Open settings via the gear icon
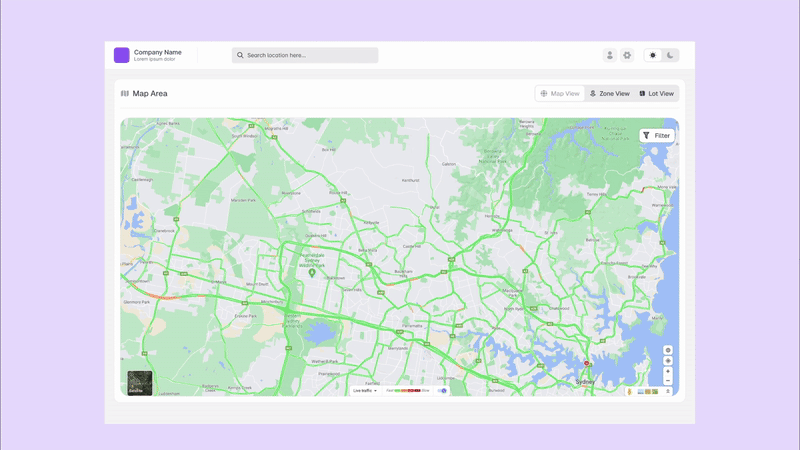800x450 pixels. point(627,55)
